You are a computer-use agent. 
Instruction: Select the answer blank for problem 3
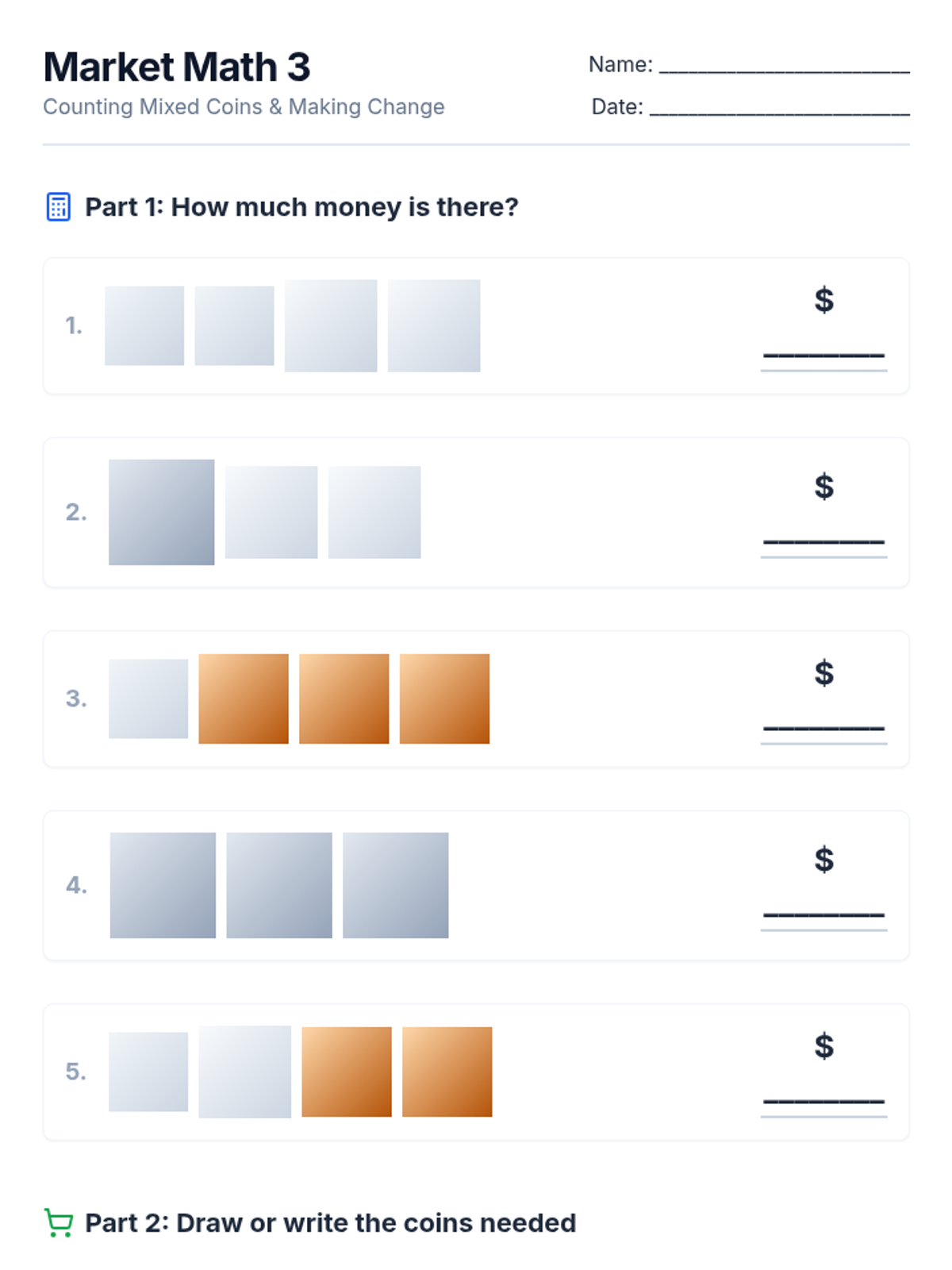coord(823,727)
